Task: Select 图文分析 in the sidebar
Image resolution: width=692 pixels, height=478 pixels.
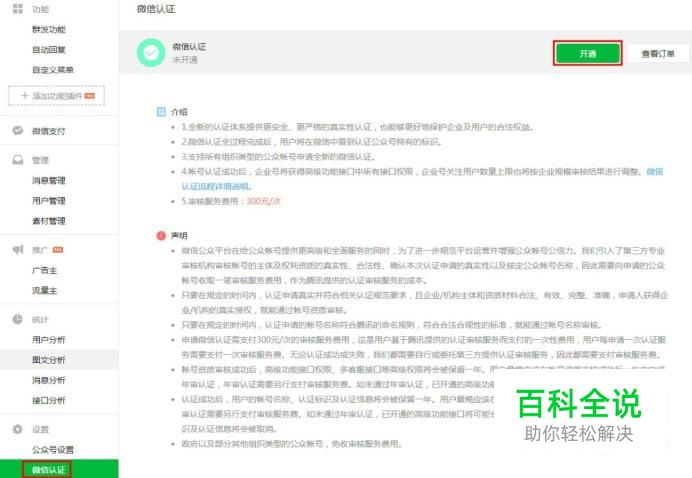Action: [x=49, y=360]
